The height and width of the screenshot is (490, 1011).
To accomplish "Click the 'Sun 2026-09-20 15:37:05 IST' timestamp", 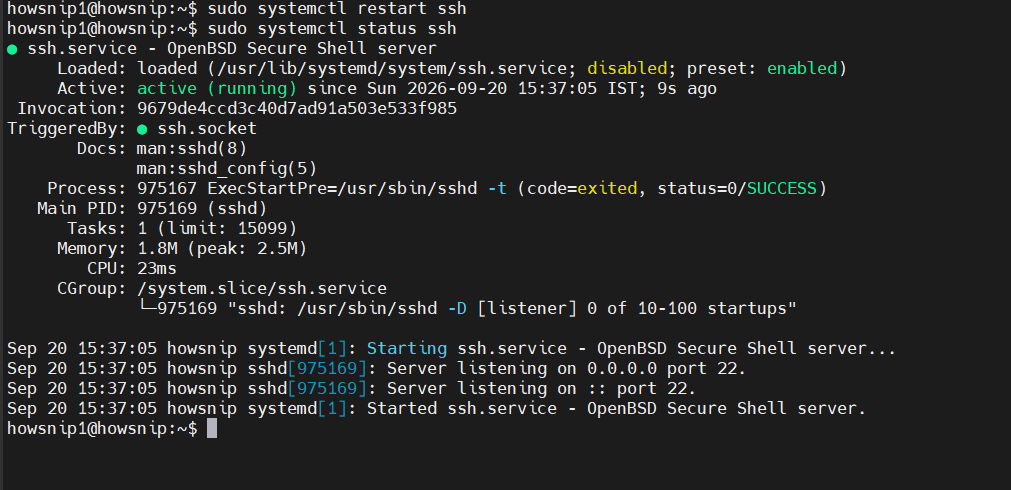I will coord(502,89).
